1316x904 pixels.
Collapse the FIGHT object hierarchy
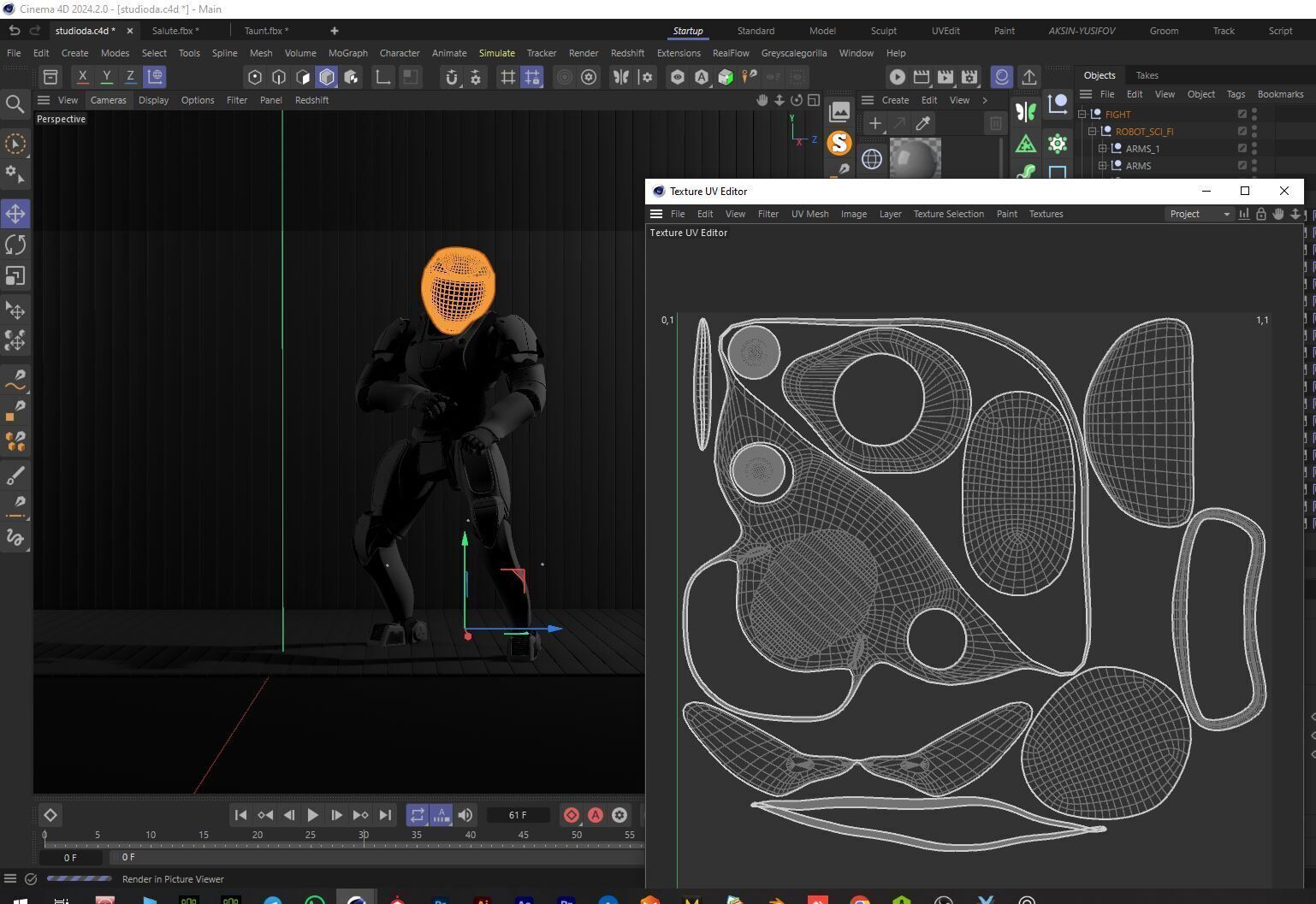point(1082,115)
